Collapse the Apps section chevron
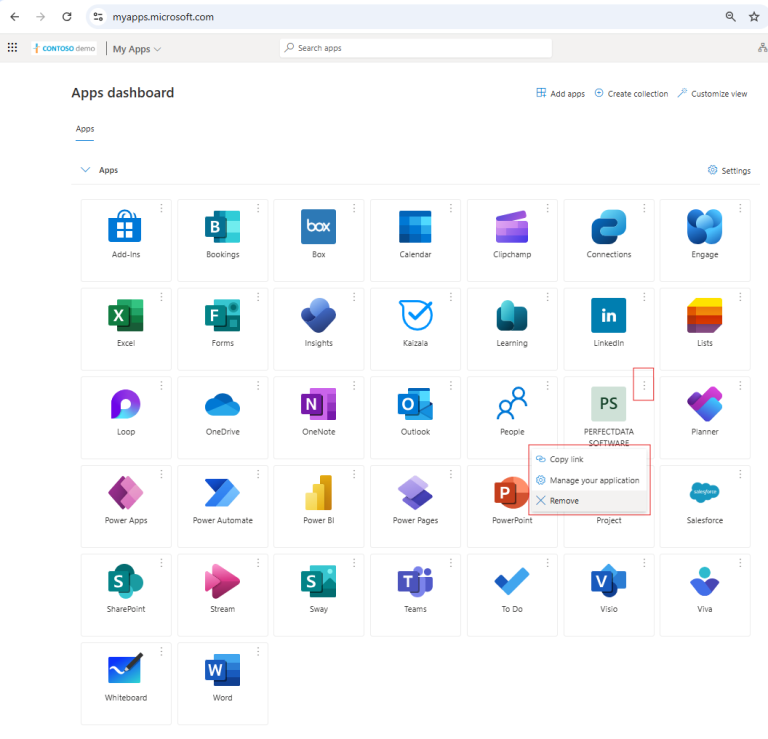 85,170
